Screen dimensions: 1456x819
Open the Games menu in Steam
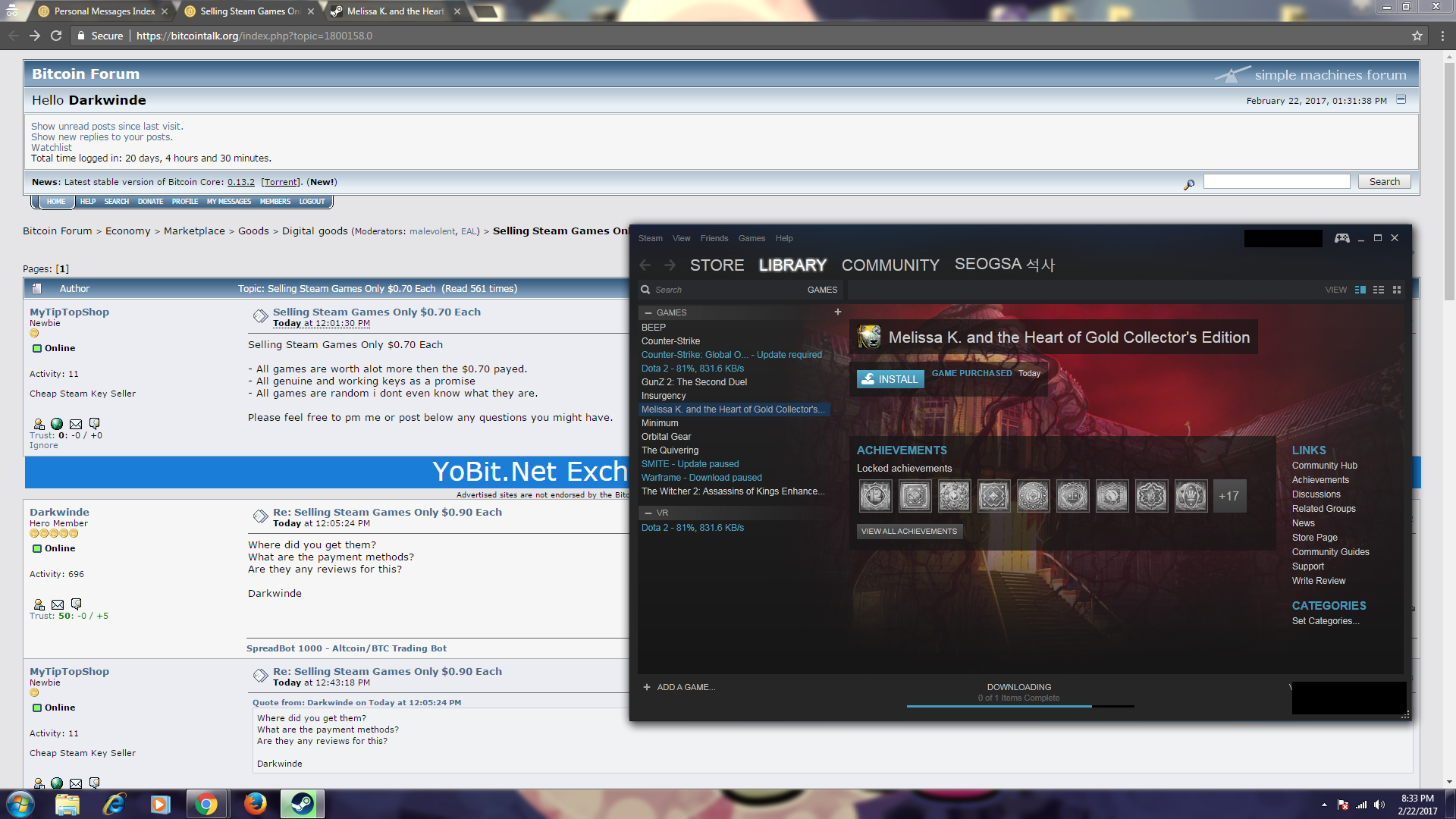(752, 238)
